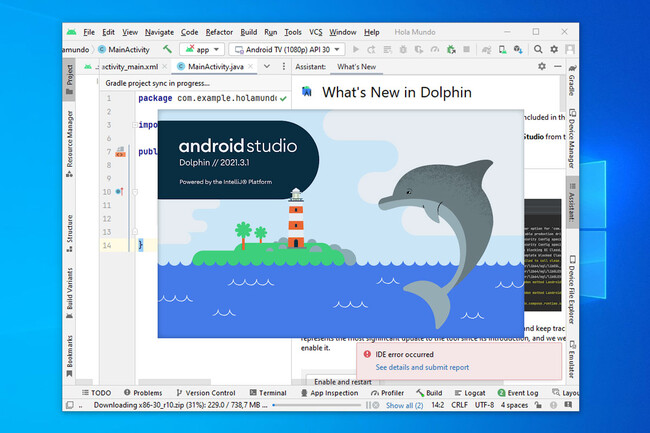Screen dimensions: 650x433
Task: Open Device Manager toolbar icon
Action: click(502, 49)
